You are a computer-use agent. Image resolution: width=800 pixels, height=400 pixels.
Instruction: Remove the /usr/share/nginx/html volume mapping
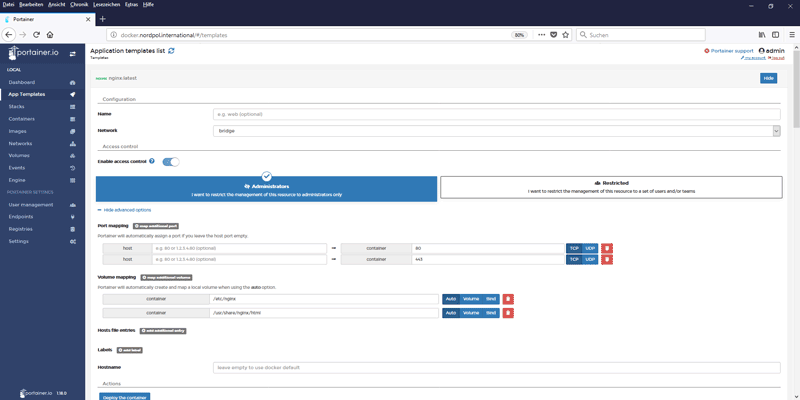[x=508, y=313]
